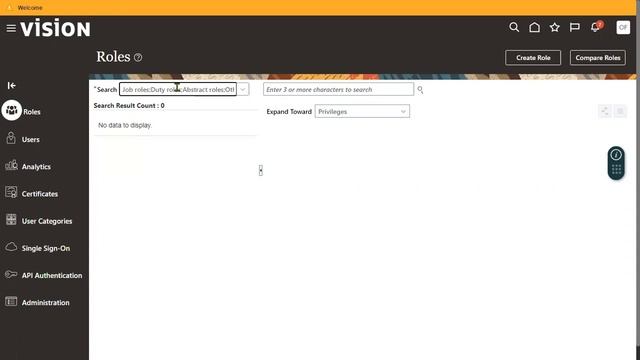The width and height of the screenshot is (640, 360).
Task: Go to the Home icon
Action: [x=534, y=27]
